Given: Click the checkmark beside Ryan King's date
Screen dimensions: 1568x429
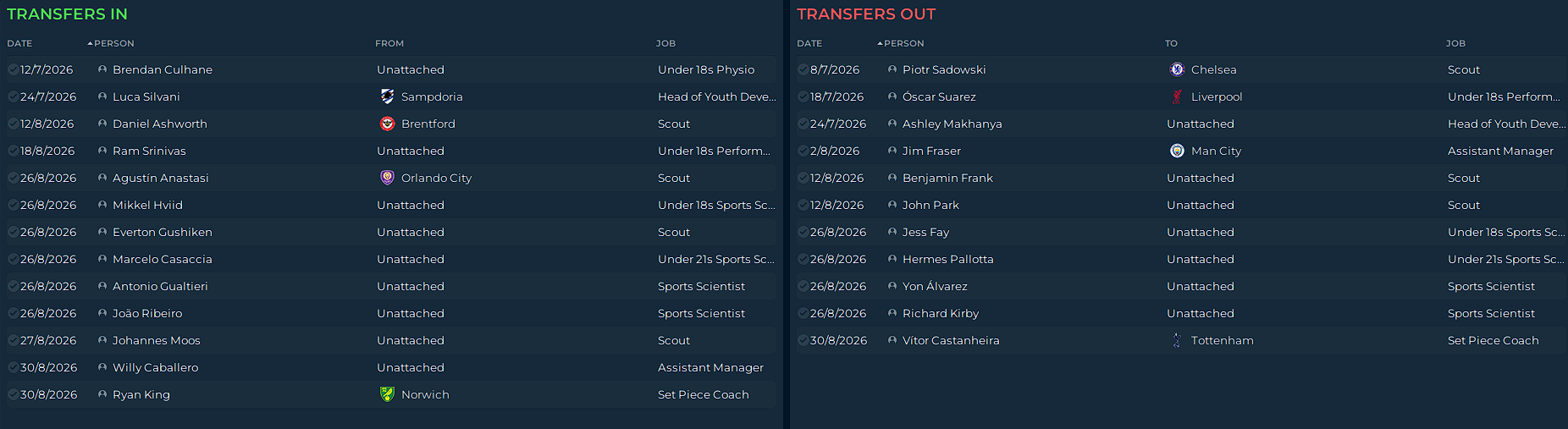Looking at the screenshot, I should coord(13,394).
